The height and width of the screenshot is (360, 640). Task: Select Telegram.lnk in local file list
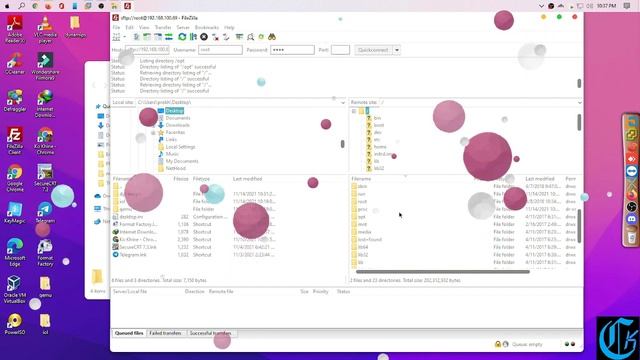tap(133, 255)
